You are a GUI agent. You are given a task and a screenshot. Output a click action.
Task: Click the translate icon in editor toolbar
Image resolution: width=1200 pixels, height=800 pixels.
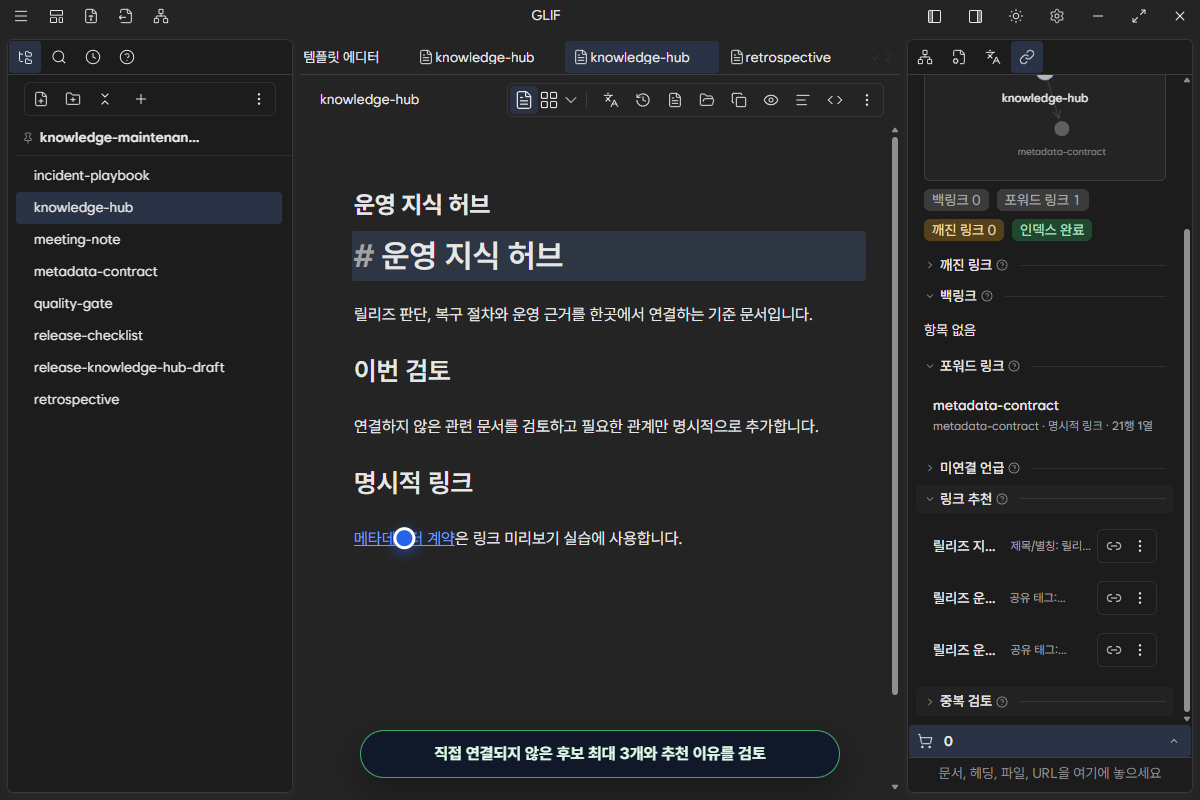[611, 100]
